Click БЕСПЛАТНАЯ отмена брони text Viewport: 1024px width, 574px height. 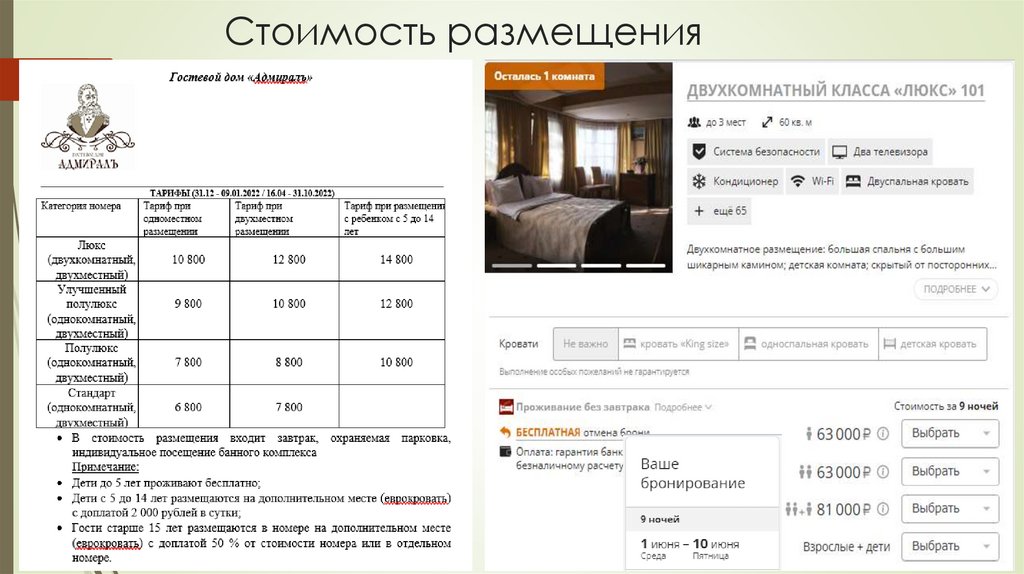coord(581,432)
